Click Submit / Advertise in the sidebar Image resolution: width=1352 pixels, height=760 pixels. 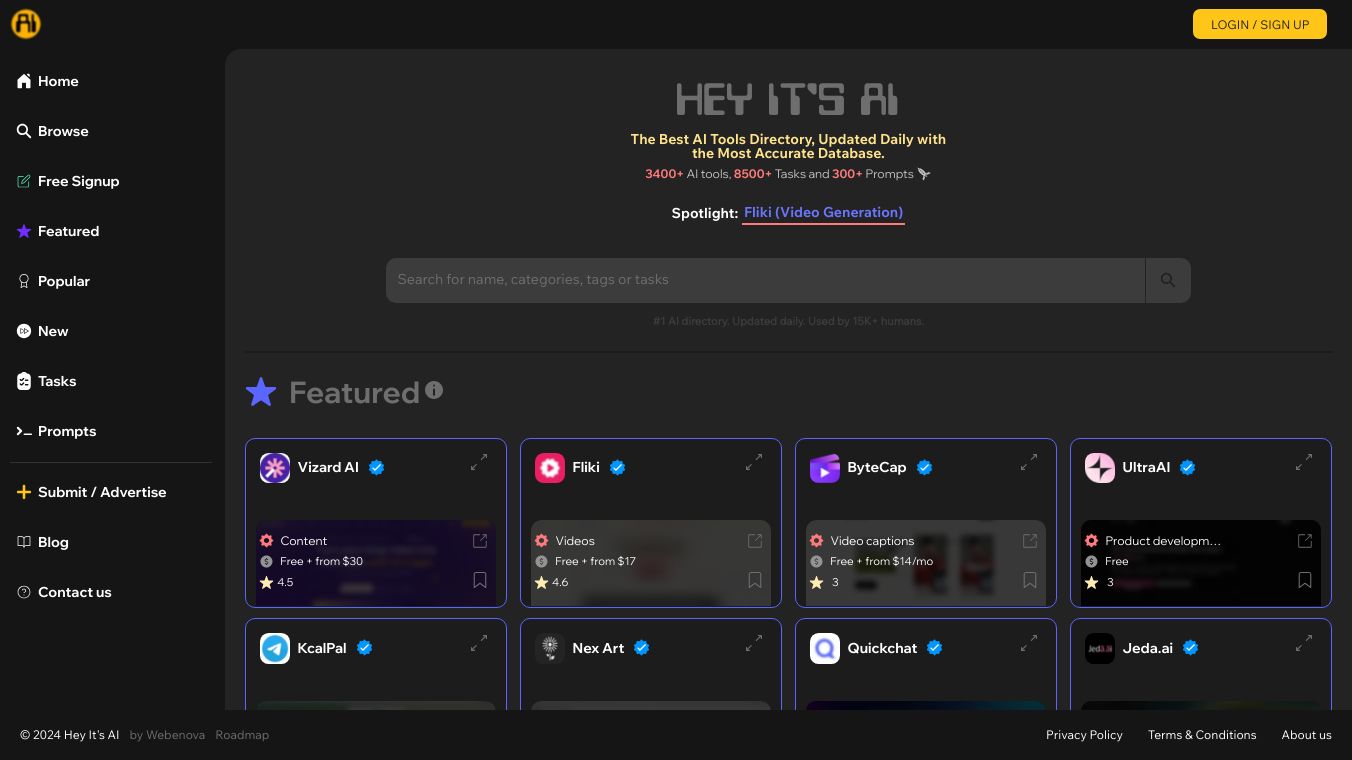click(x=91, y=492)
